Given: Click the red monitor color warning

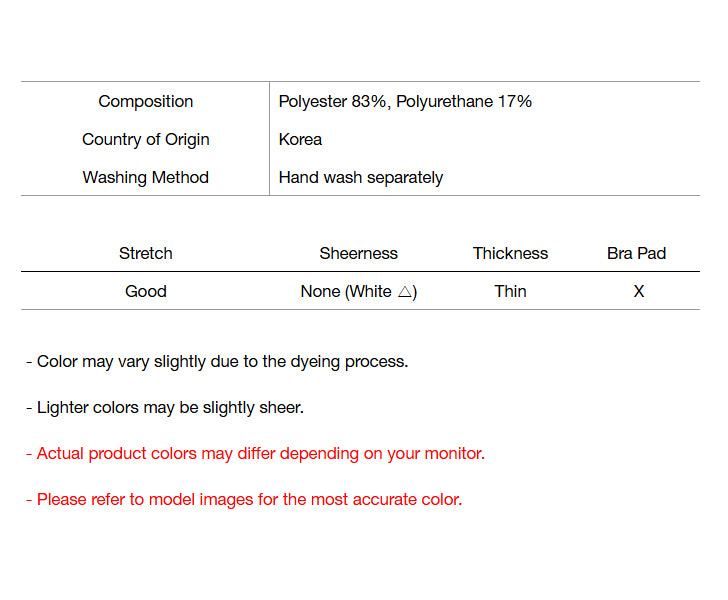Looking at the screenshot, I should (255, 454).
